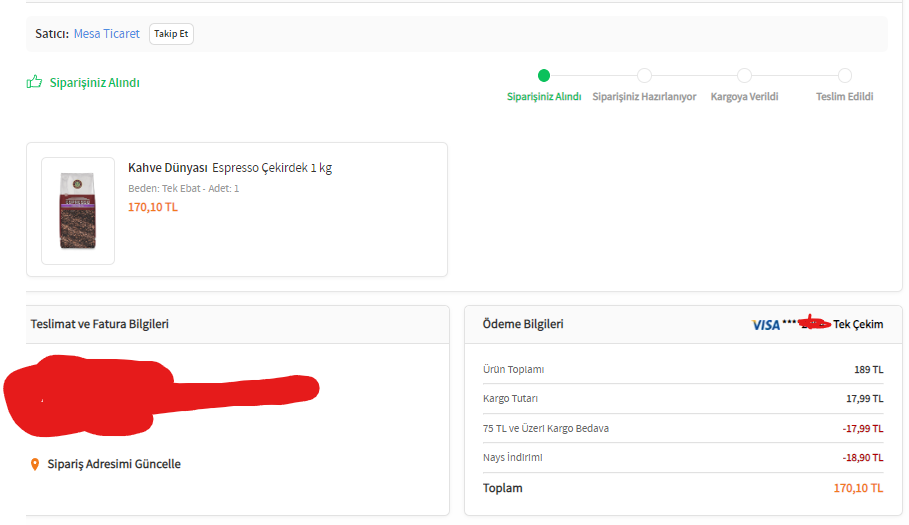The height and width of the screenshot is (525, 909).
Task: Click the Kargo Tutarı row label
Action: [510, 399]
